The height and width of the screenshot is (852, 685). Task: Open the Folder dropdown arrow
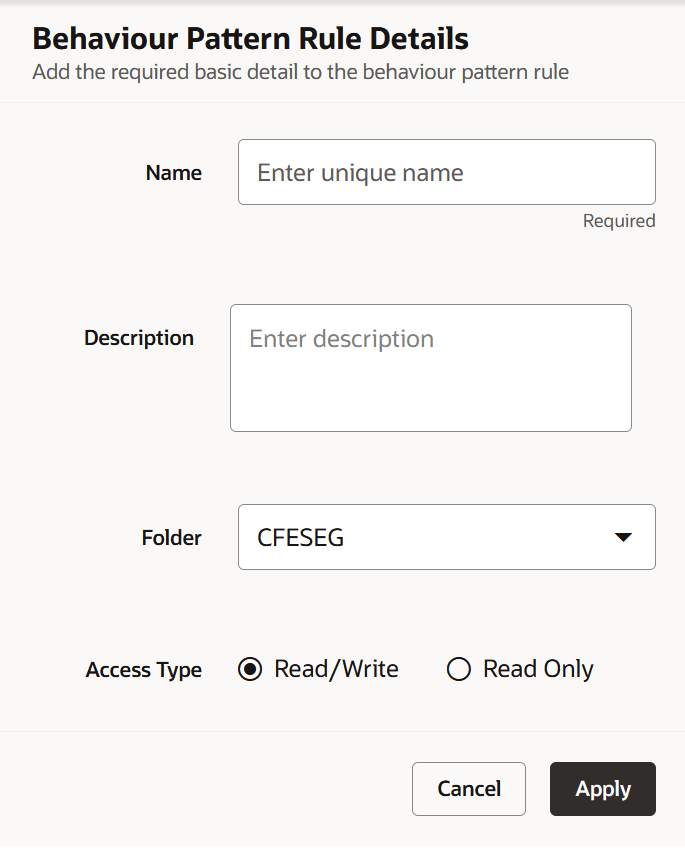coord(623,537)
